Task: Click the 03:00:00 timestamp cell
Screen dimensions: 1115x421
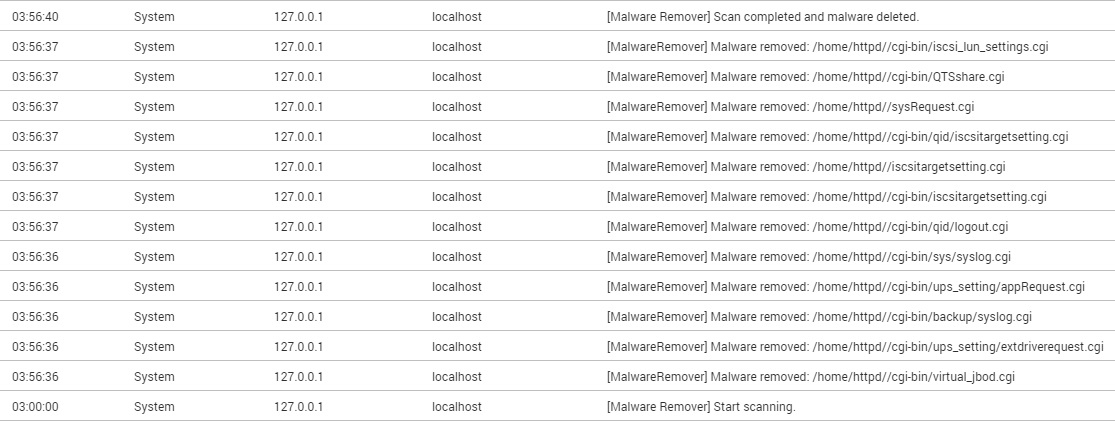Action: click(36, 407)
